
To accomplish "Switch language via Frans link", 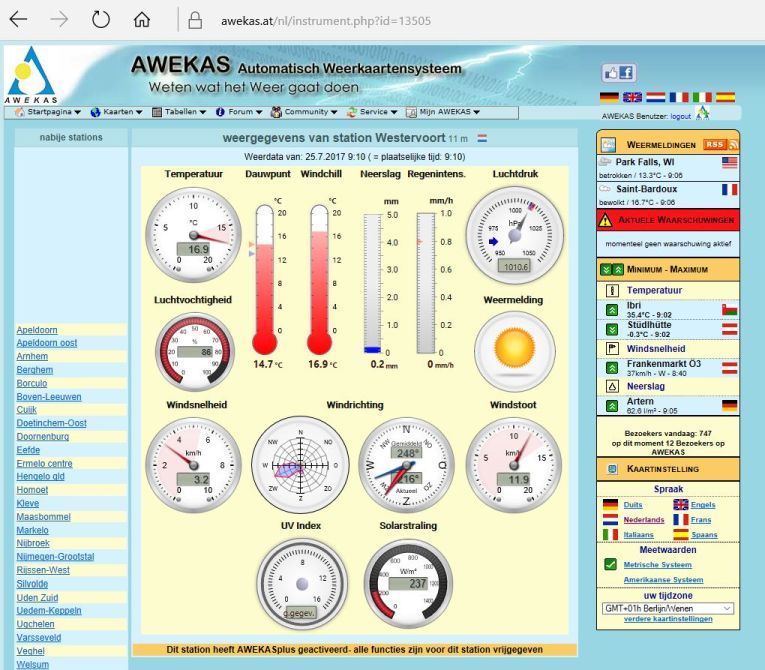I will (701, 520).
